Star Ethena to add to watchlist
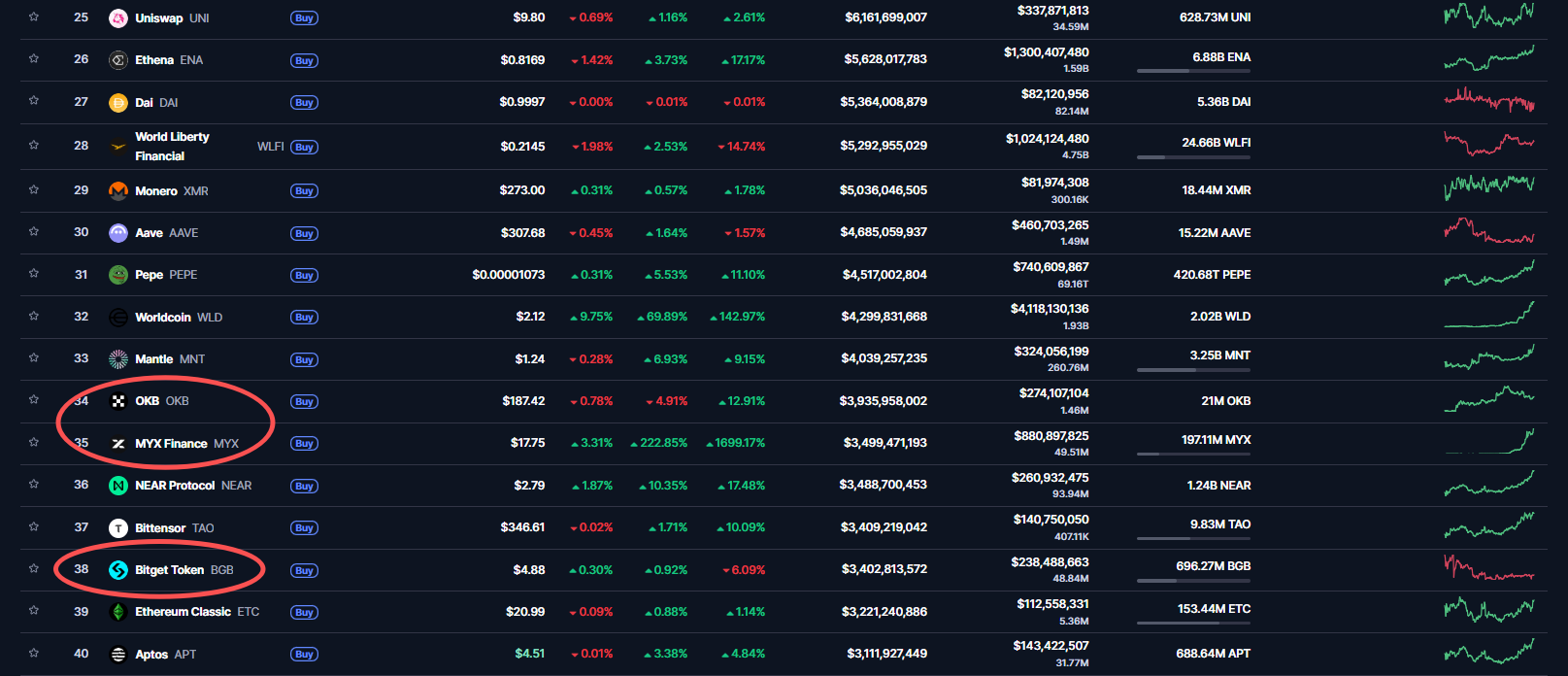This screenshot has width=1568, height=676. point(34,59)
